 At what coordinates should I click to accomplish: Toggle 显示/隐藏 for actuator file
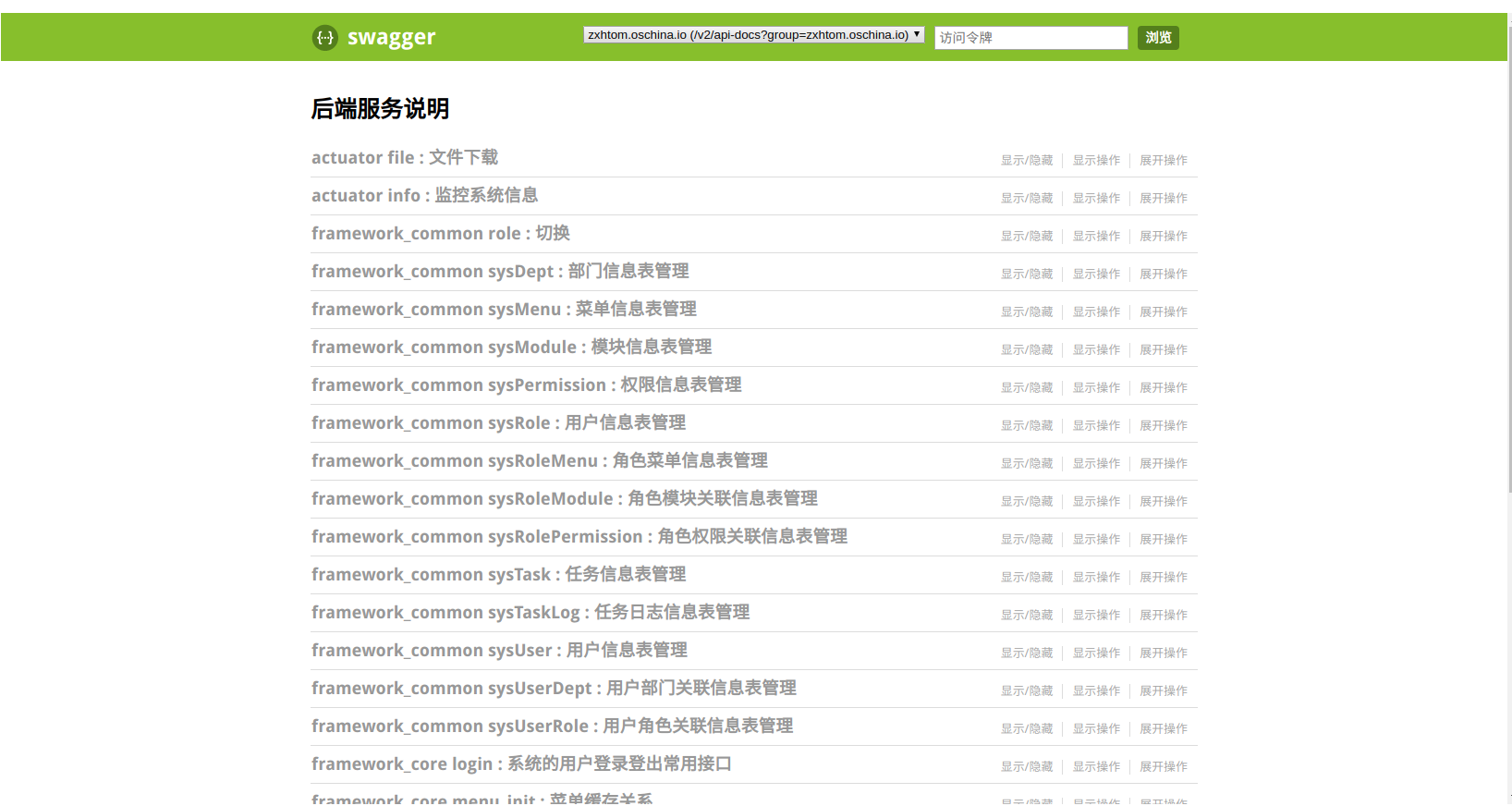tap(1027, 161)
